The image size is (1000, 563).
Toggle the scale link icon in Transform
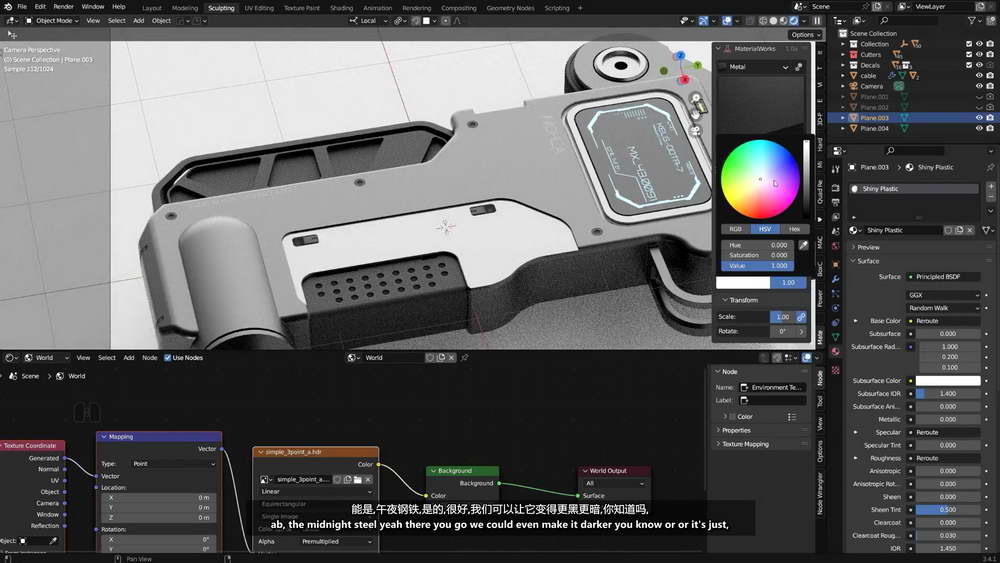pyautogui.click(x=801, y=317)
